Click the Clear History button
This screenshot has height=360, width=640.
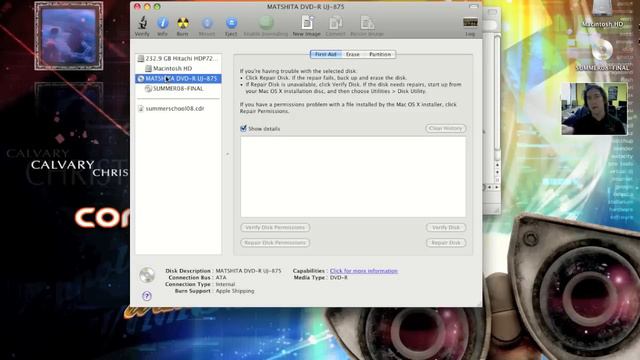click(x=446, y=128)
